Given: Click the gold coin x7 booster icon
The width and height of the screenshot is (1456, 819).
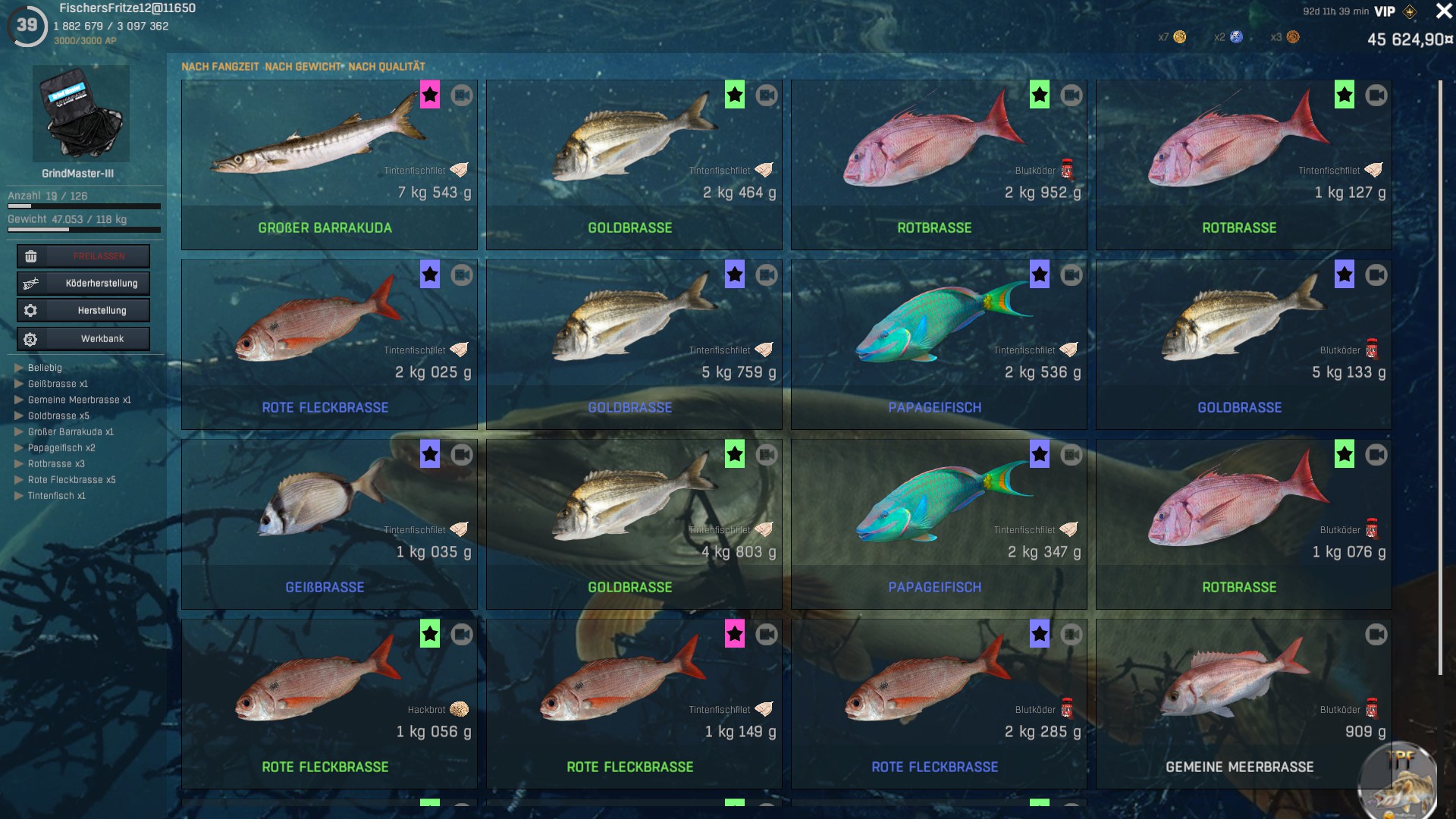Looking at the screenshot, I should click(1180, 37).
